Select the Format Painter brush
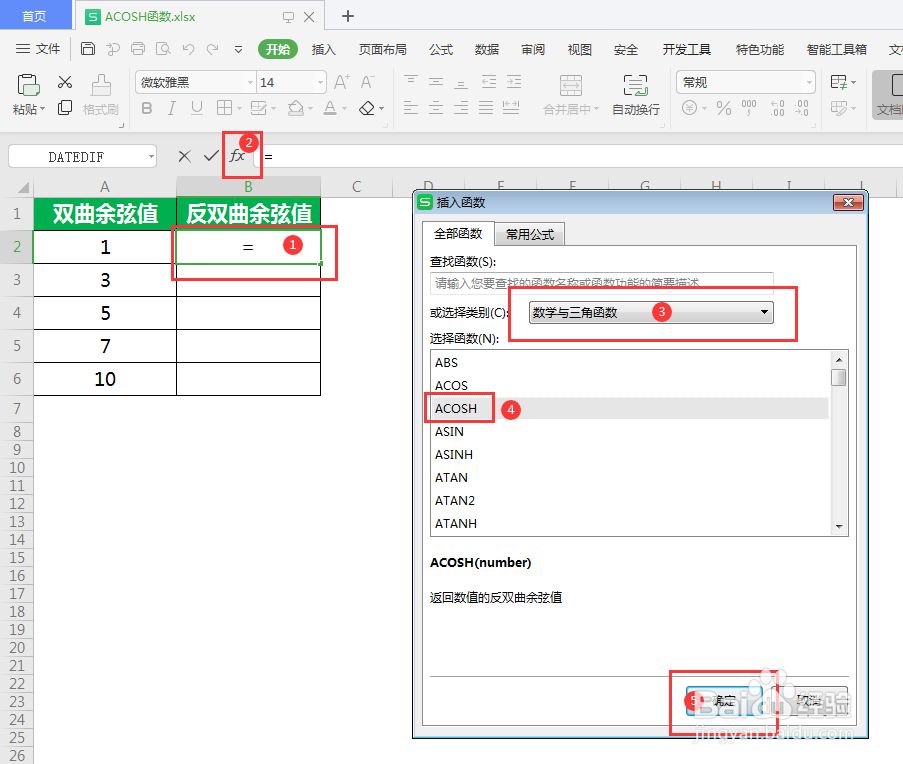This screenshot has width=903, height=764. [101, 85]
